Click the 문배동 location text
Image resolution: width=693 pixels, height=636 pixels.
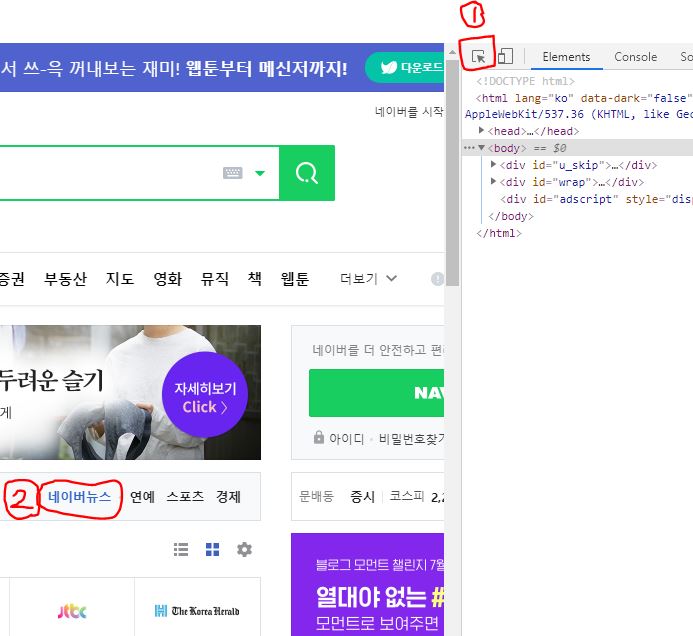316,496
